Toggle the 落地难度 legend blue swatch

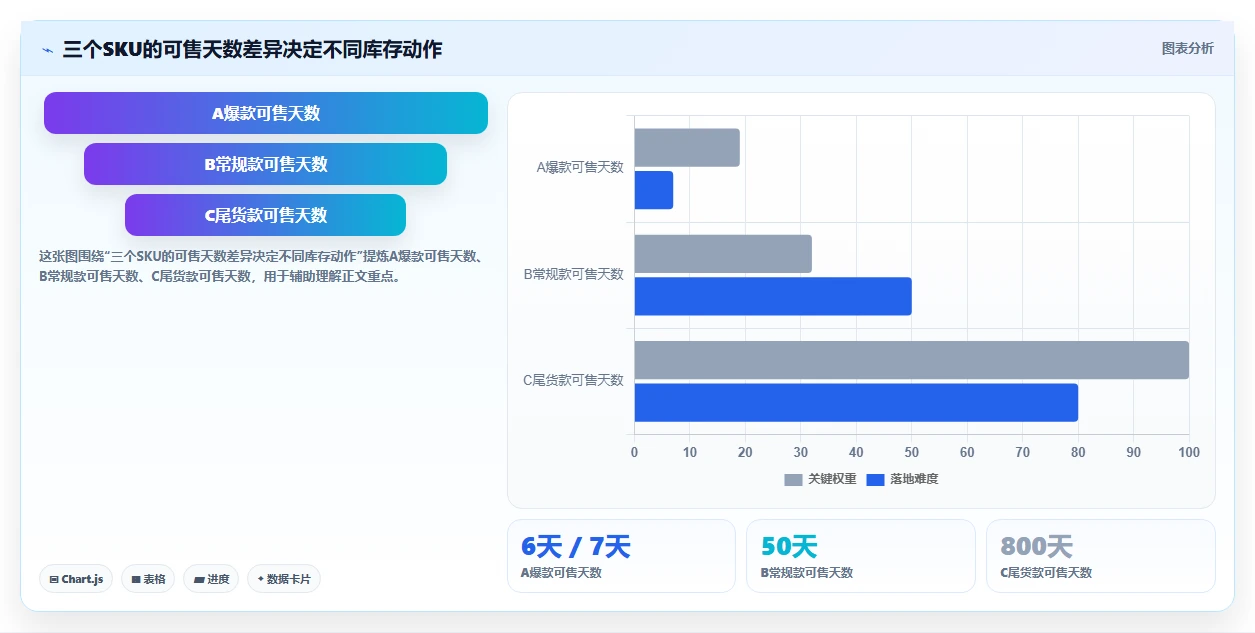(875, 480)
